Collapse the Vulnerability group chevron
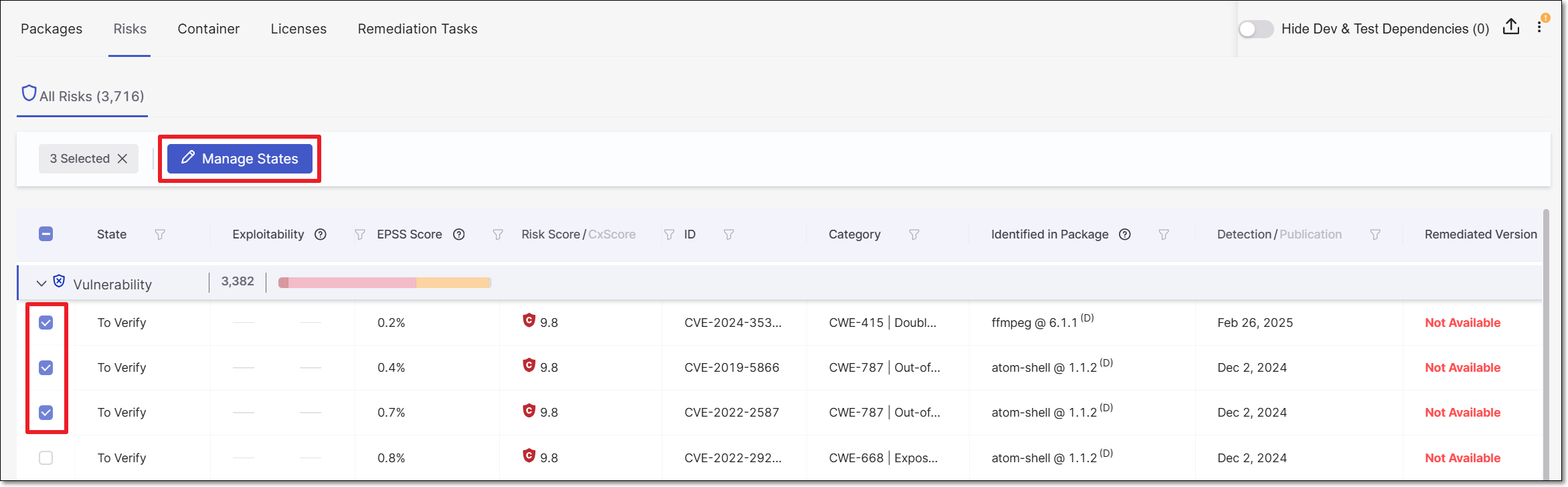Screen dimensions: 1568x487 coord(41,283)
